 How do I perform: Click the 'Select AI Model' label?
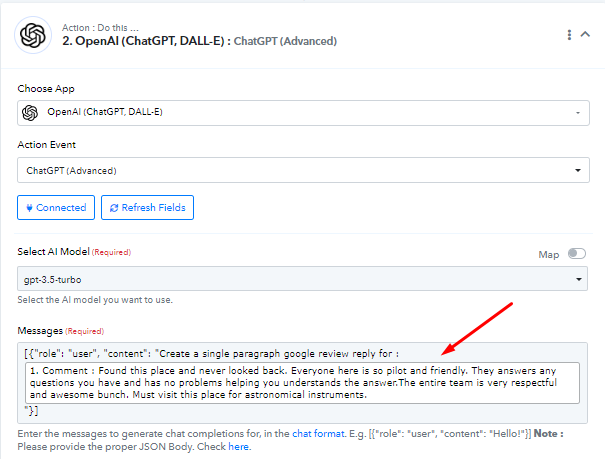[x=54, y=251]
